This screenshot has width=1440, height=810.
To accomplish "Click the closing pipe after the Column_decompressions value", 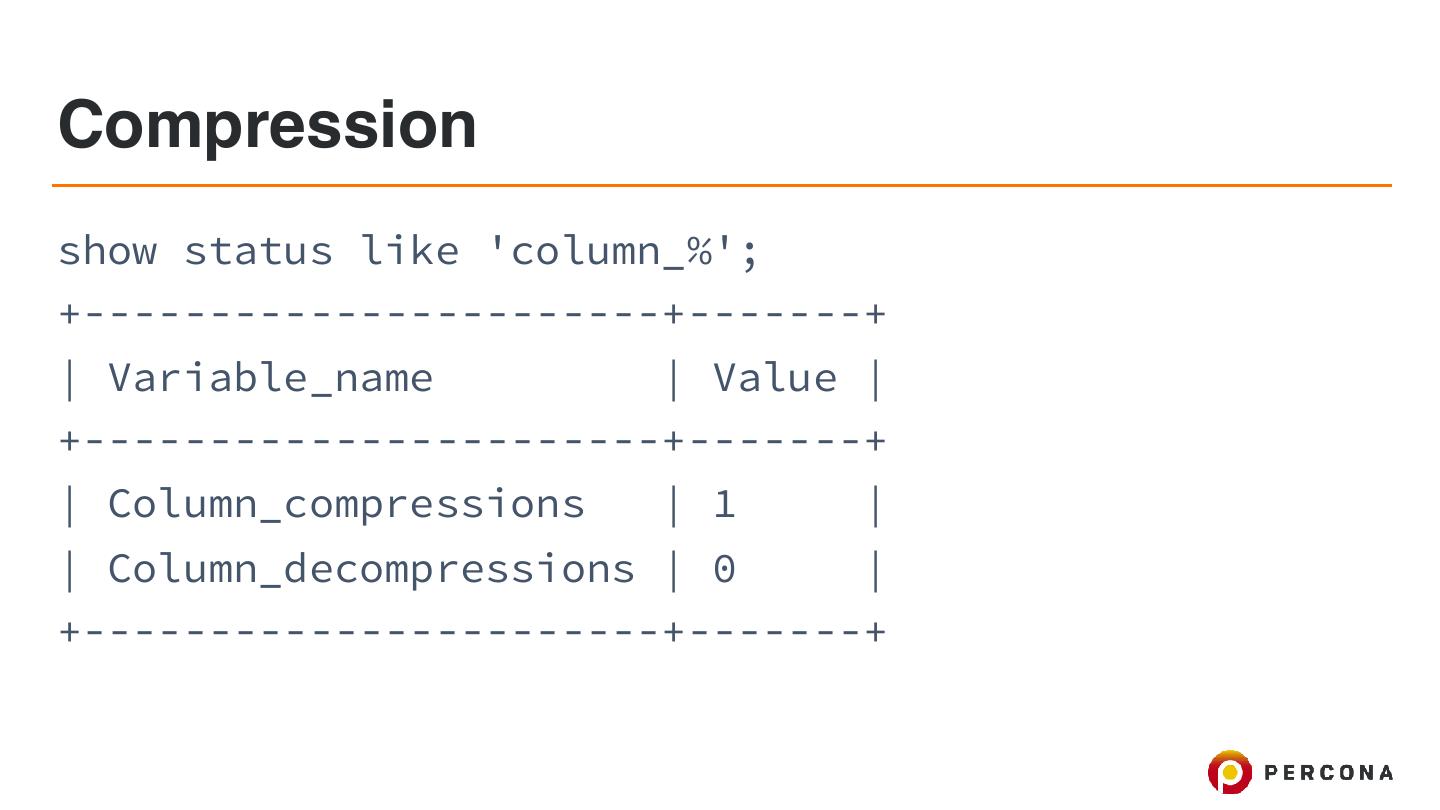I will (x=876, y=569).
